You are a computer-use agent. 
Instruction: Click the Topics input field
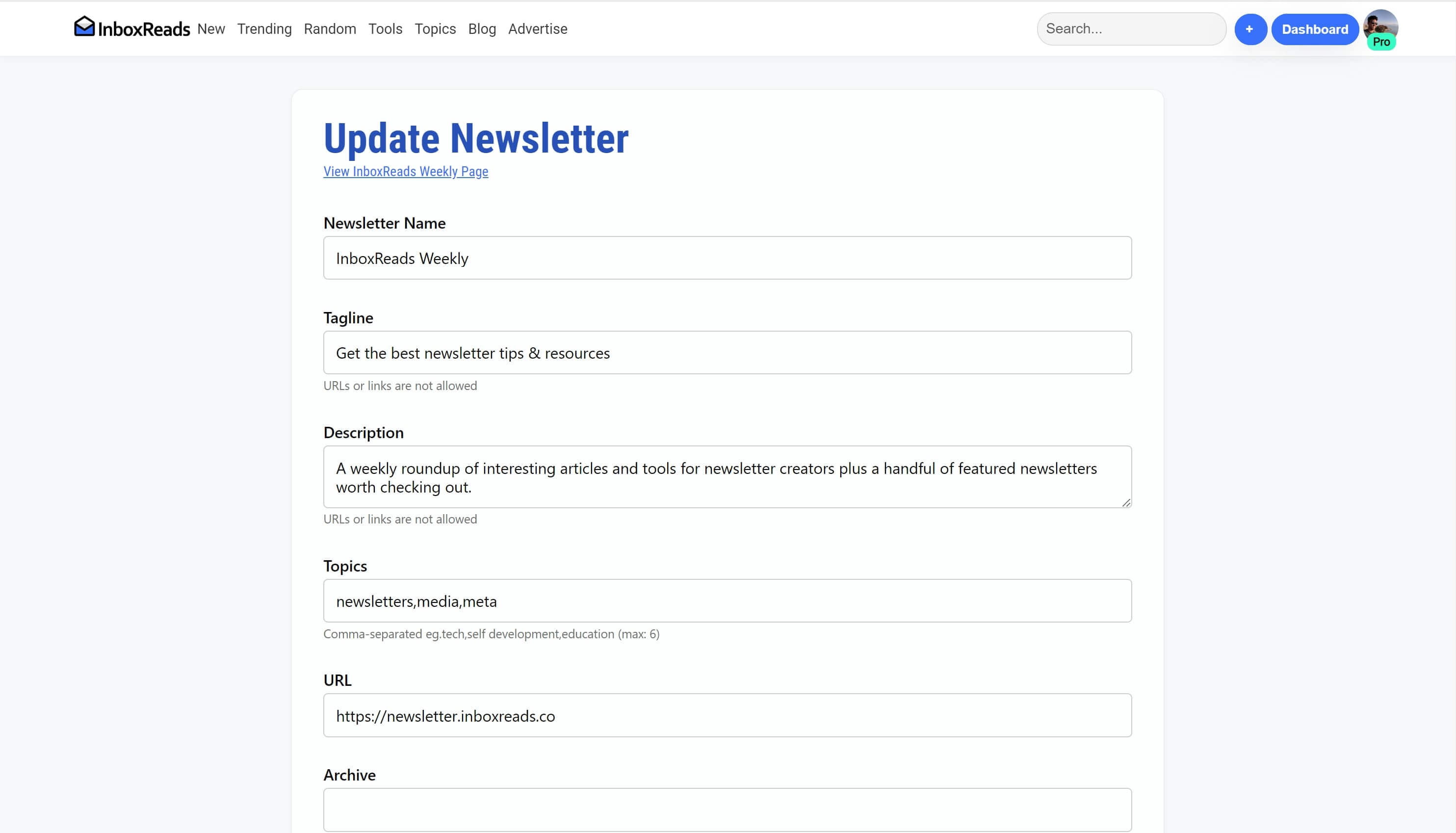(728, 600)
